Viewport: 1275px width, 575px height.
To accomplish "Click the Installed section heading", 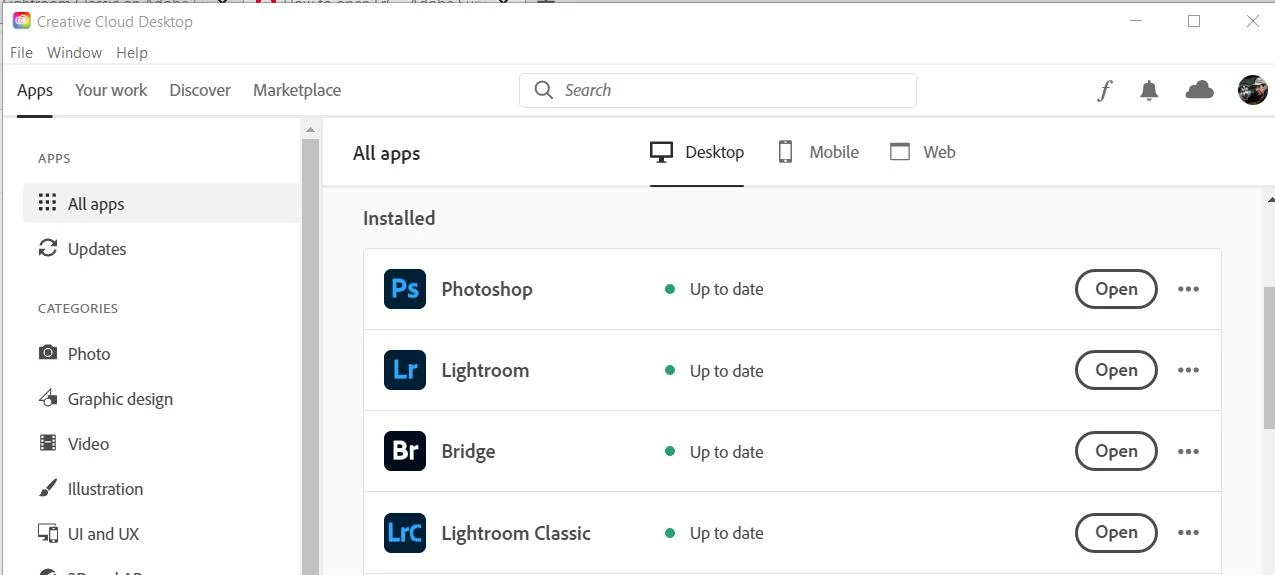I will pyautogui.click(x=399, y=218).
